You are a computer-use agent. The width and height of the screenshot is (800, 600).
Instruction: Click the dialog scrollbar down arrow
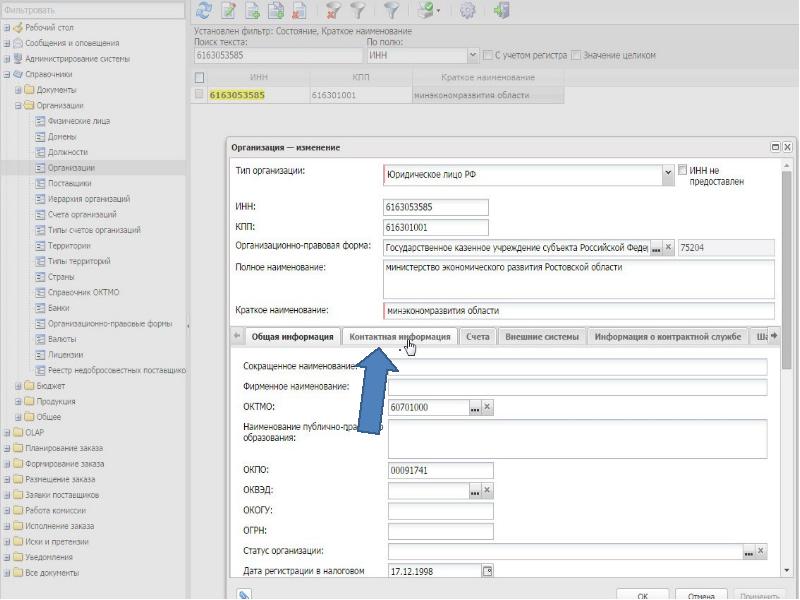[x=786, y=570]
